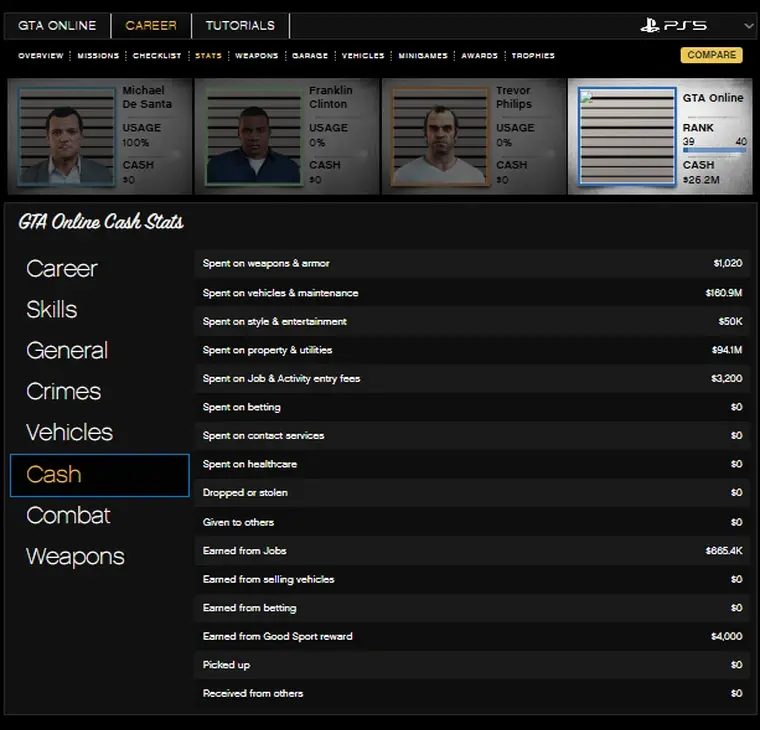This screenshot has height=730, width=760.
Task: Go to the Overview submenu
Action: [x=41, y=56]
